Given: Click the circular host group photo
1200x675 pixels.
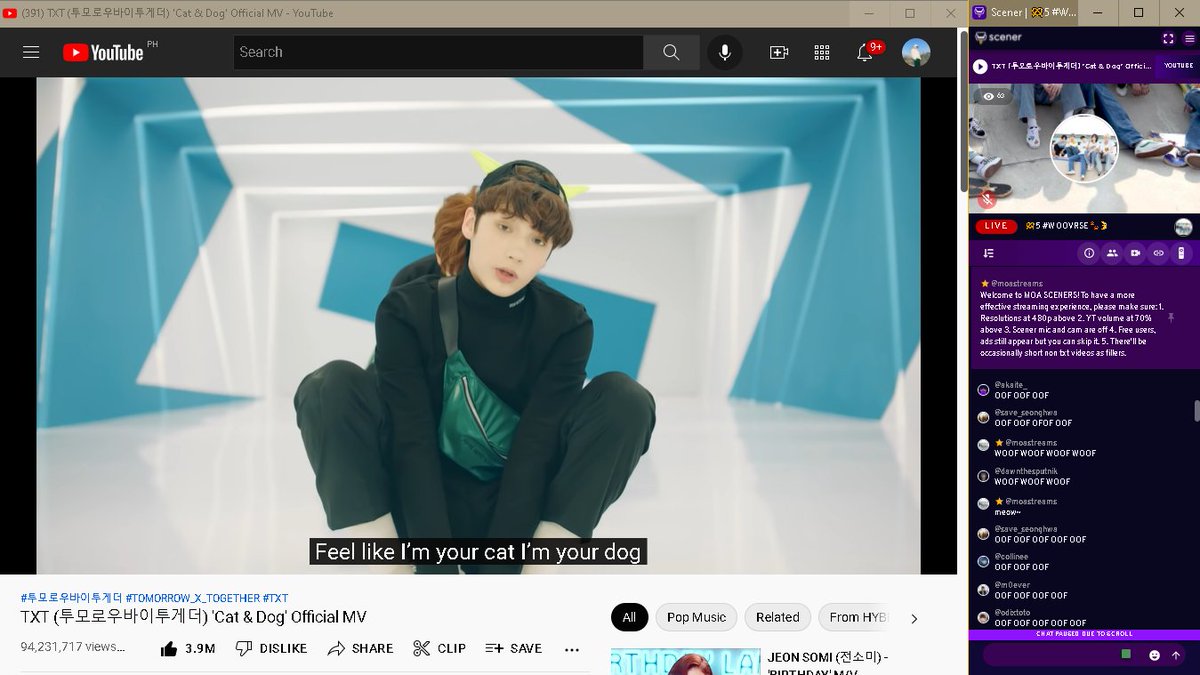Looking at the screenshot, I should (x=1084, y=149).
